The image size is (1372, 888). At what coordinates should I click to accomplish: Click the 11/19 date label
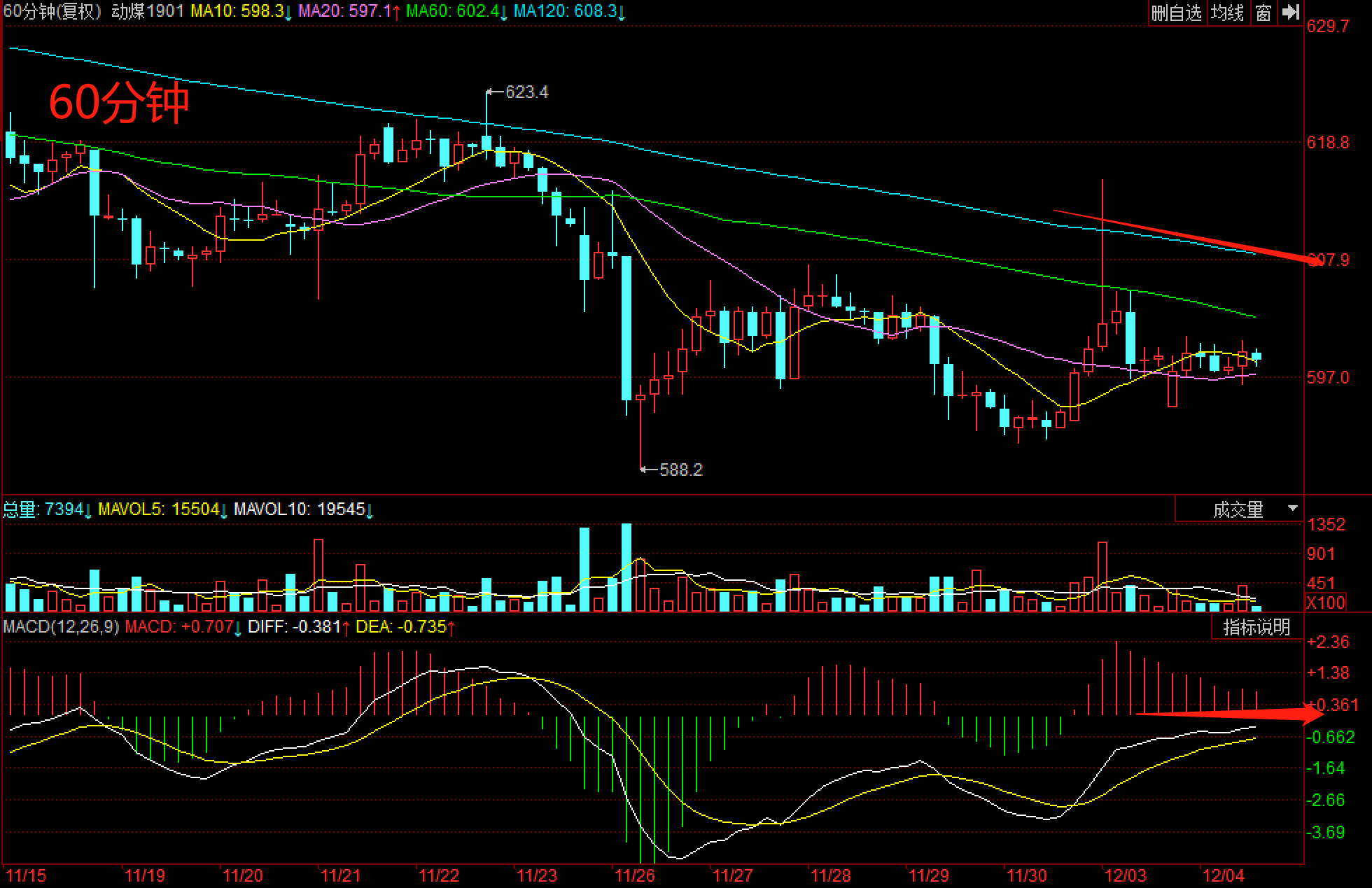145,875
